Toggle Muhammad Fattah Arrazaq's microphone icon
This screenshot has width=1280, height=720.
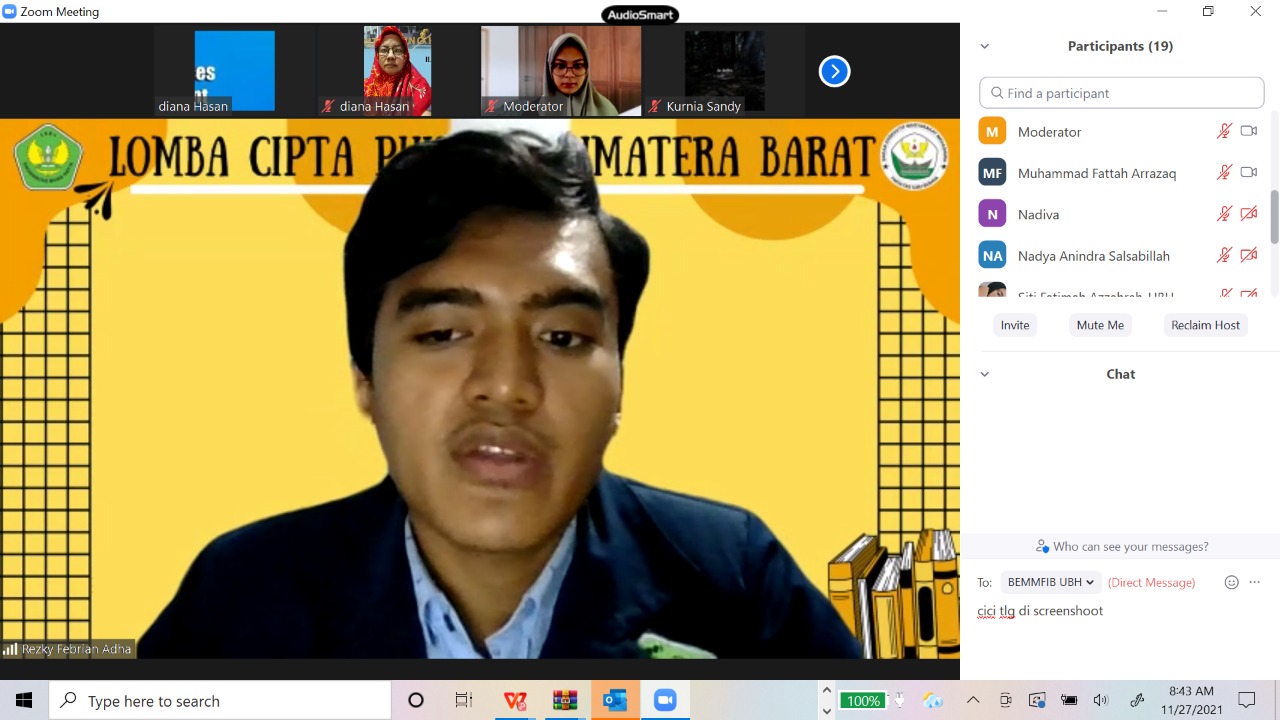click(1224, 173)
